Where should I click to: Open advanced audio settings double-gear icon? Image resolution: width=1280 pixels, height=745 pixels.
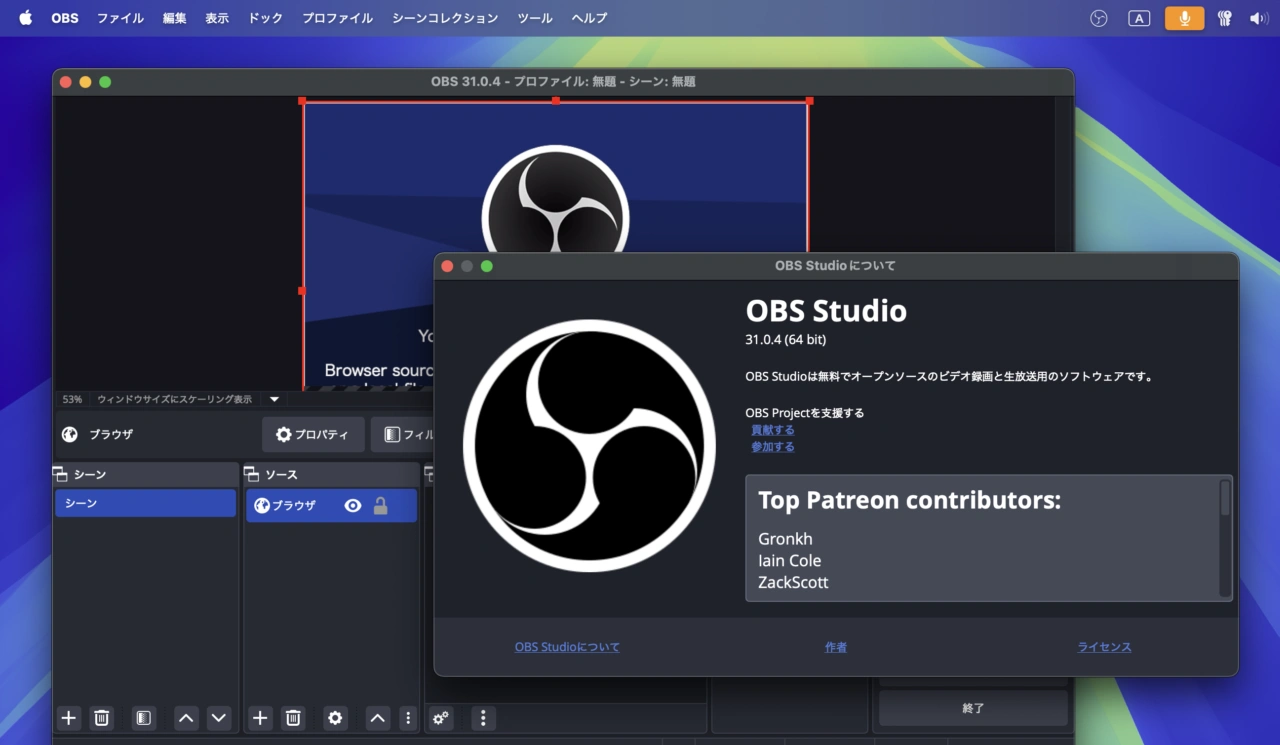[440, 718]
